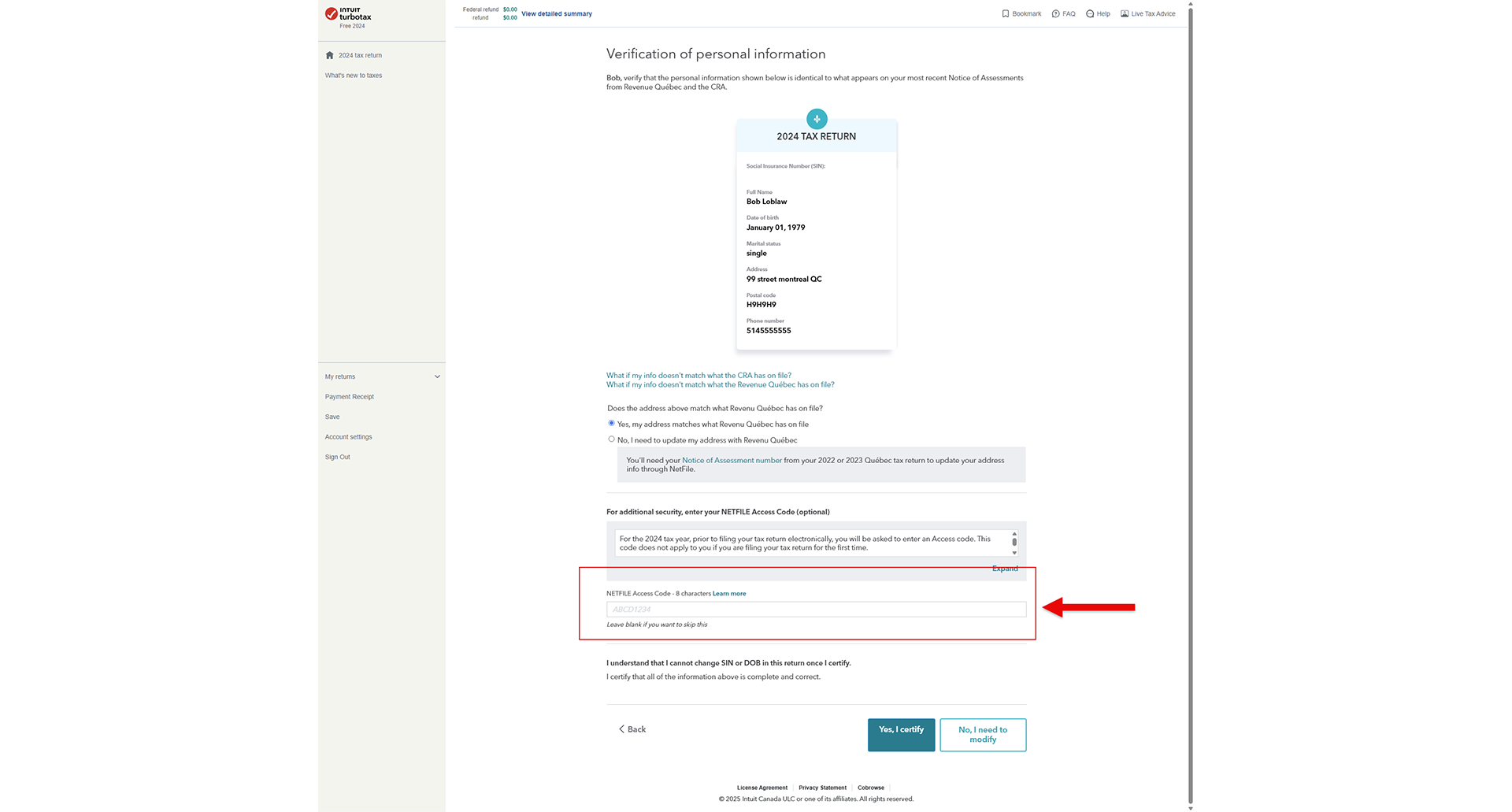Open Notice of Assessment number link
Screen dimensions: 1512x812
pyautogui.click(x=732, y=460)
